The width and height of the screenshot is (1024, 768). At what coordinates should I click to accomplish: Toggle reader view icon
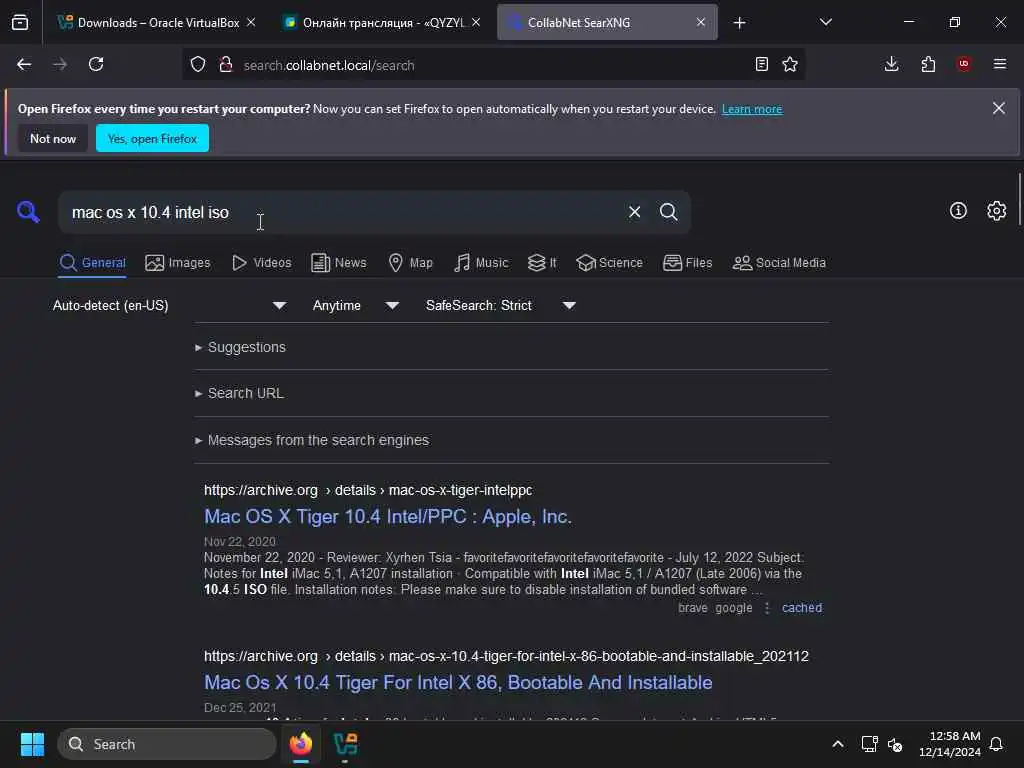pyautogui.click(x=761, y=64)
